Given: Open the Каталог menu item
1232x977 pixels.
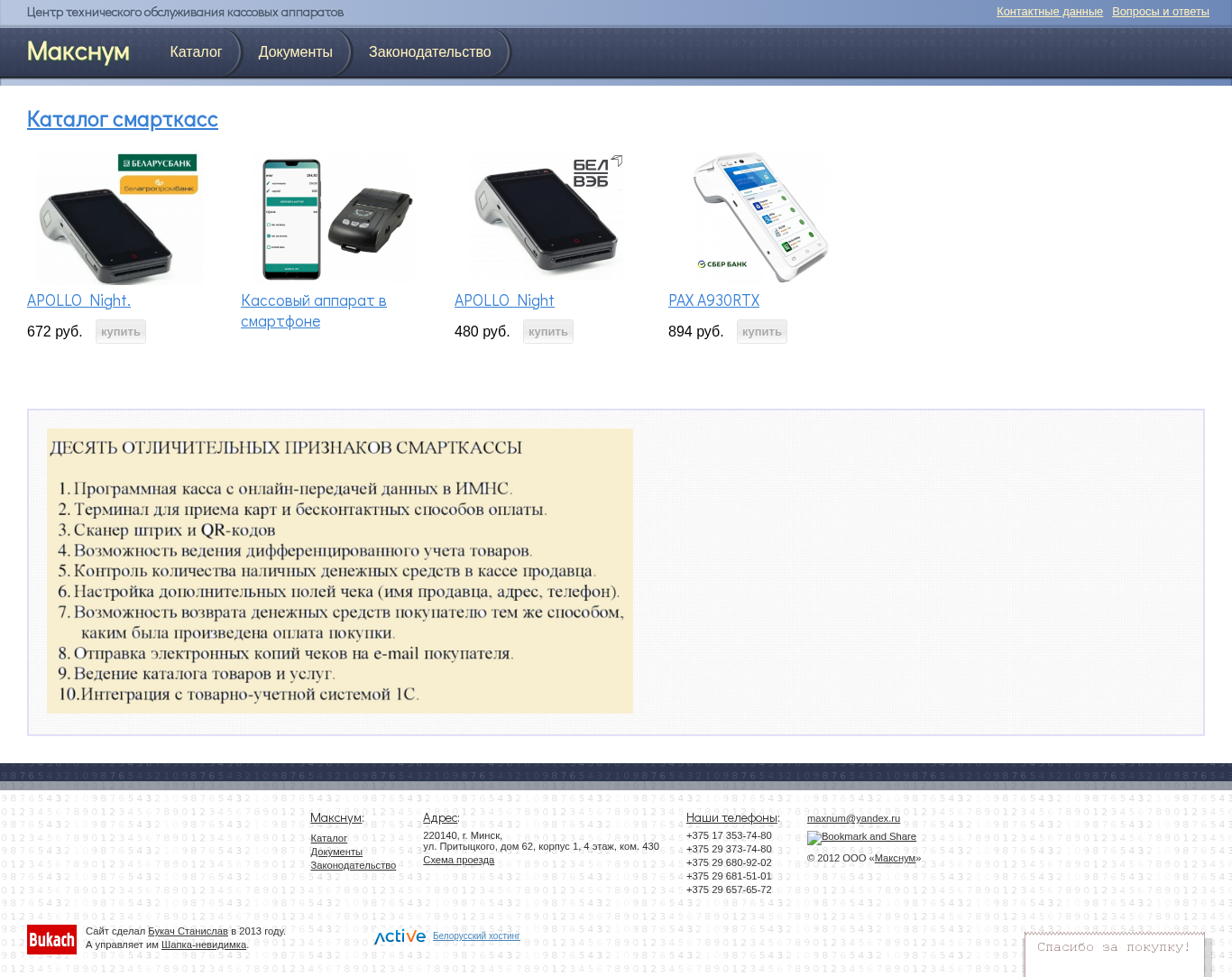Looking at the screenshot, I should pos(196,52).
